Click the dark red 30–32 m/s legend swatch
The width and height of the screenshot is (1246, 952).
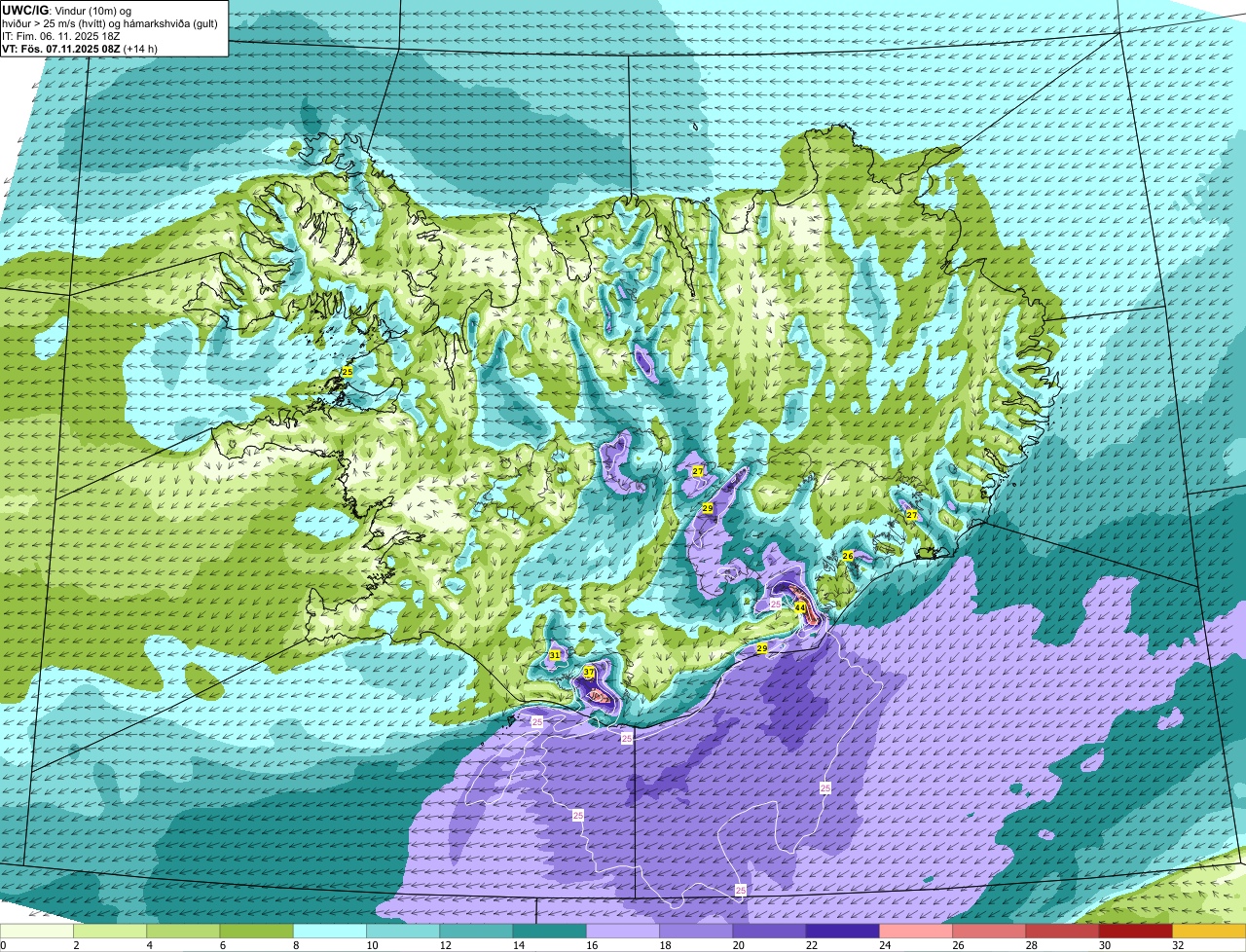(x=1136, y=932)
